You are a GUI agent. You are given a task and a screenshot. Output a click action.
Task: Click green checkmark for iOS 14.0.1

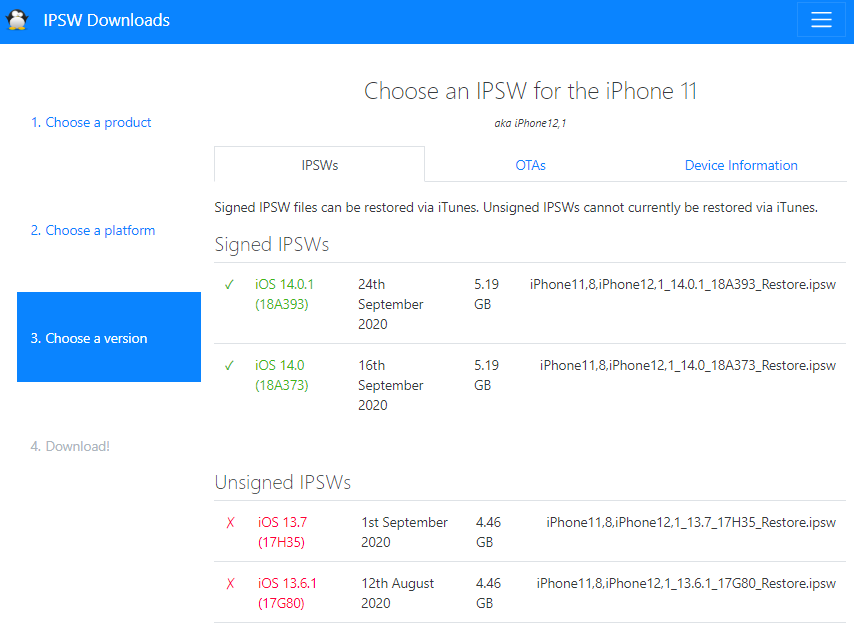pos(229,285)
